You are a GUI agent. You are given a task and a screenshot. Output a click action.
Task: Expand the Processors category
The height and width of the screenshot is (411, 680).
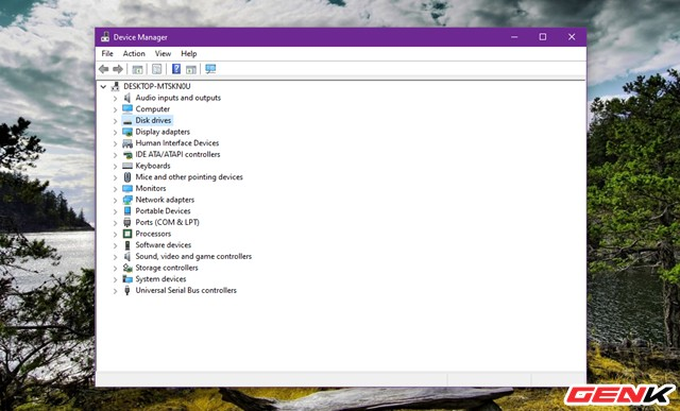point(115,234)
